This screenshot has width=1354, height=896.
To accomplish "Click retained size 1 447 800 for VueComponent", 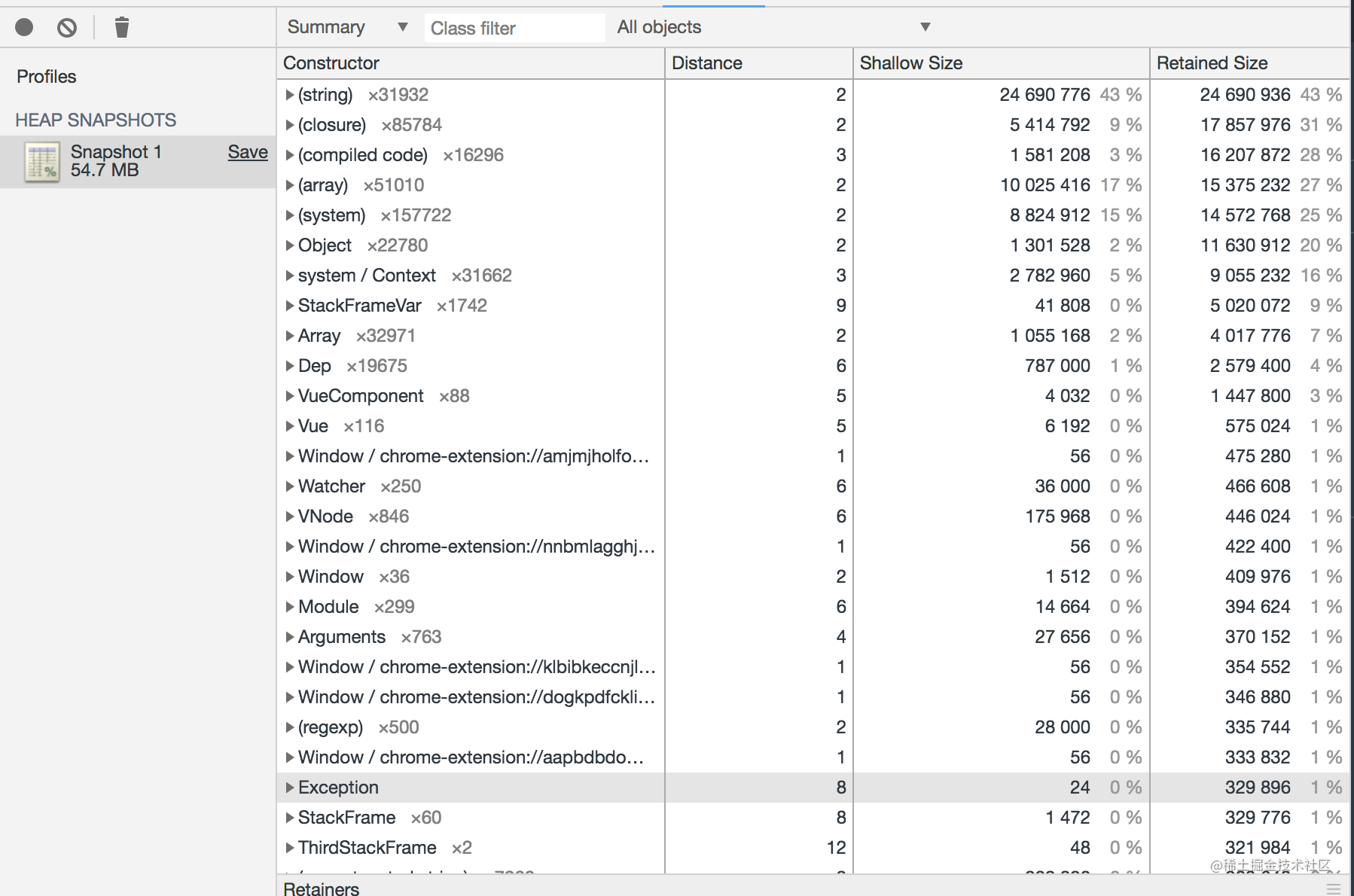I will click(x=1250, y=396).
